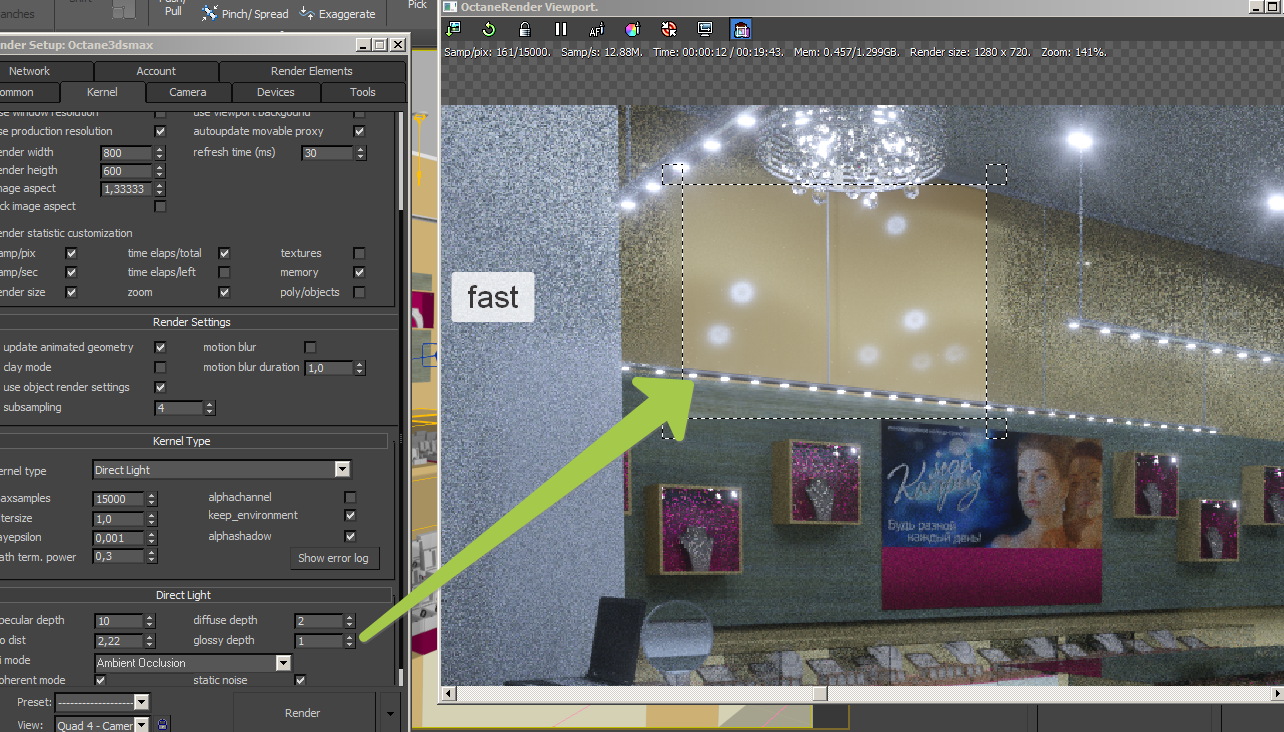Toggle the viewport lock padlock icon
The width and height of the screenshot is (1284, 732).
click(525, 29)
